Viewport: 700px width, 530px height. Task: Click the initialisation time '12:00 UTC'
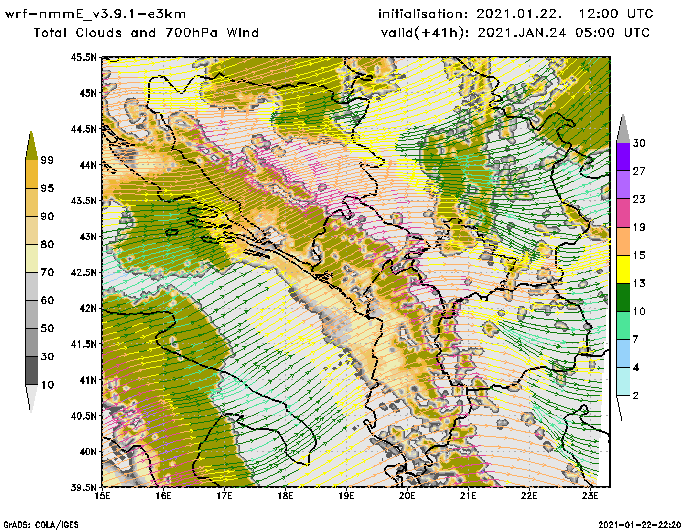coord(616,14)
